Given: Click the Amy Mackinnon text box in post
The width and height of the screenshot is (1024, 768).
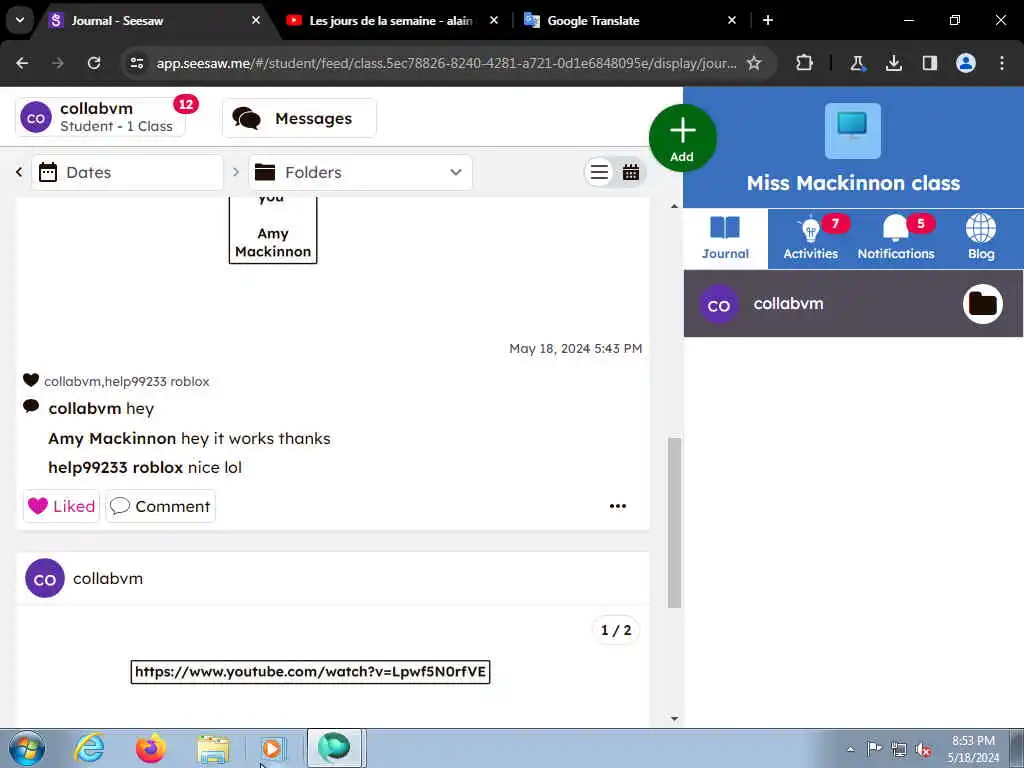Looking at the screenshot, I should pos(273,229).
